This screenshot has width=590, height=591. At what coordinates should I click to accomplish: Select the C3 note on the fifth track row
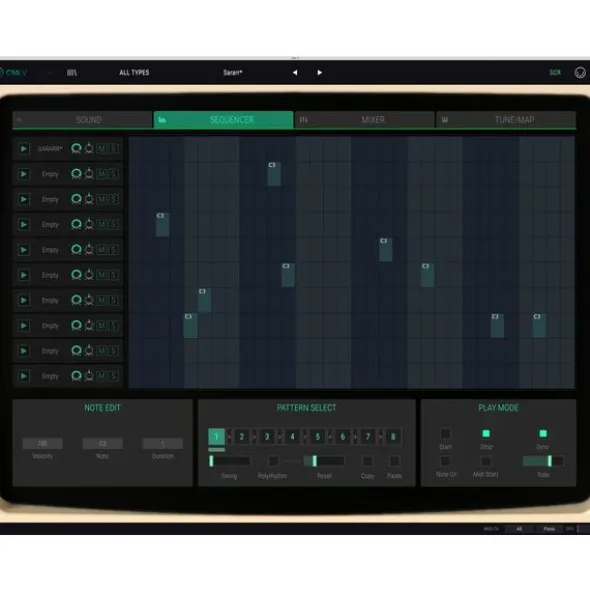[x=385, y=250]
